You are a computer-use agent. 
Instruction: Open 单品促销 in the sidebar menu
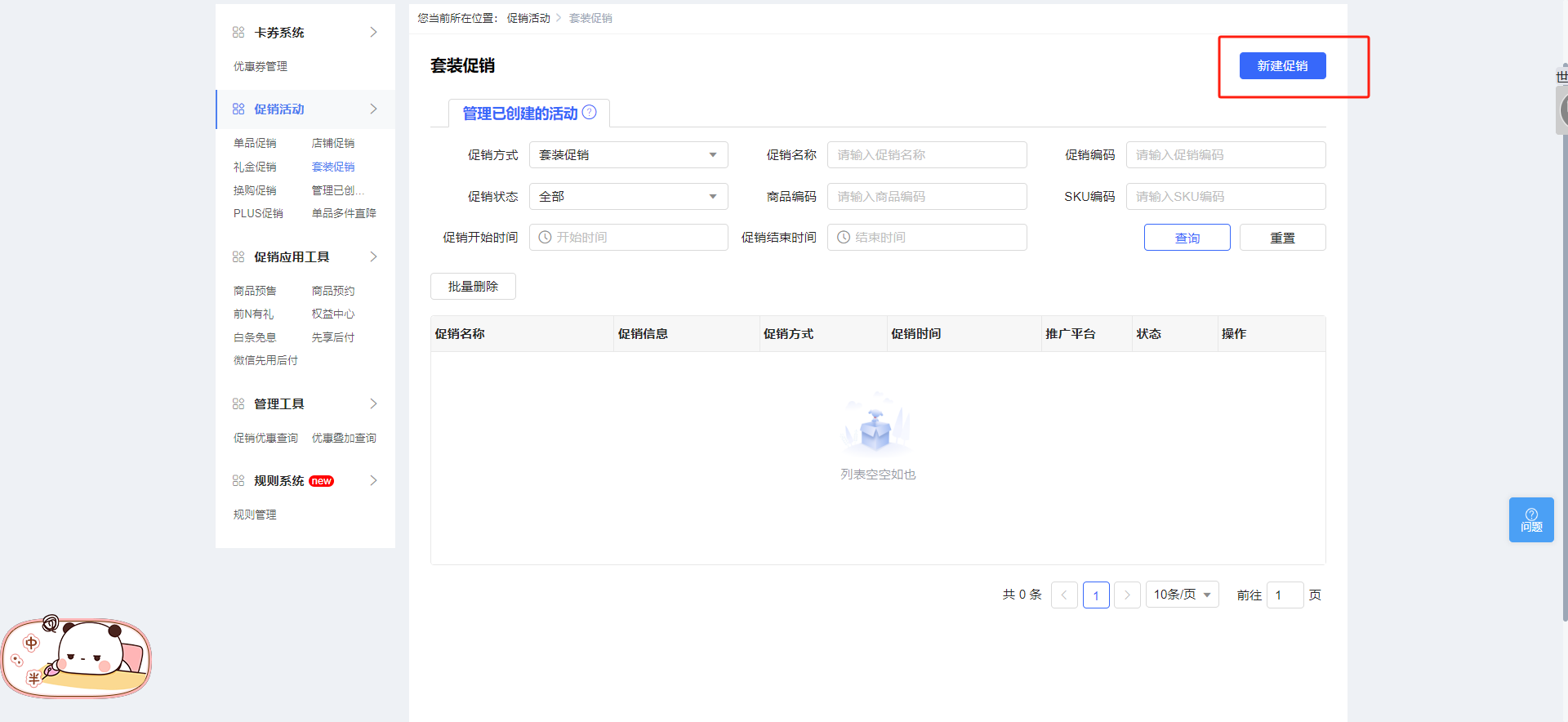255,144
